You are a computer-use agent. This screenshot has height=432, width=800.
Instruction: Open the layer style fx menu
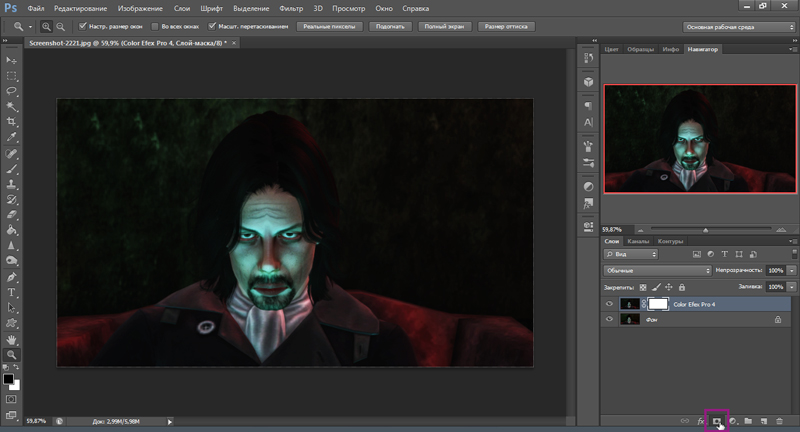tap(701, 421)
